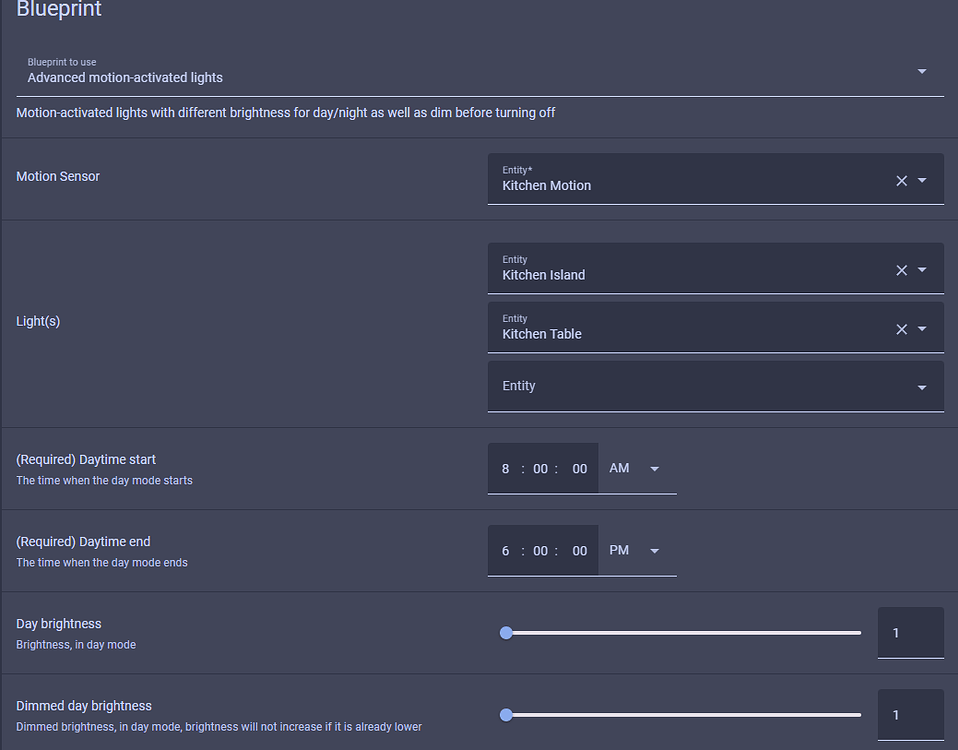Open the Kitchen Motion entity dropdown arrow
This screenshot has width=958, height=750.
point(922,181)
